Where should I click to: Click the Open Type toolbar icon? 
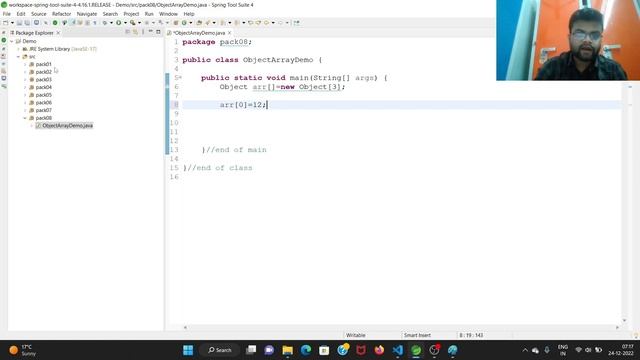(x=199, y=23)
